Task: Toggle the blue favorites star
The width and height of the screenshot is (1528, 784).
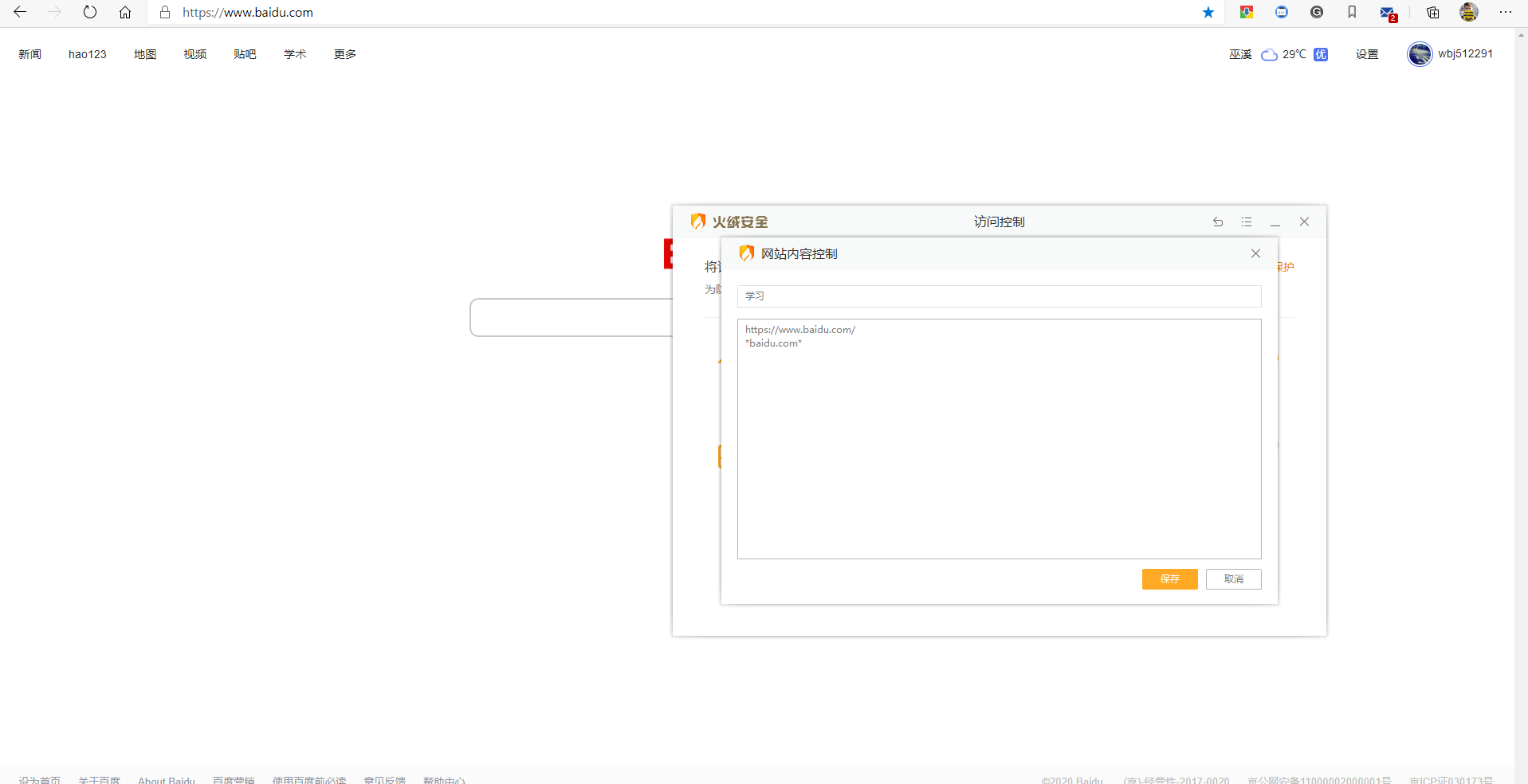Action: coord(1208,12)
